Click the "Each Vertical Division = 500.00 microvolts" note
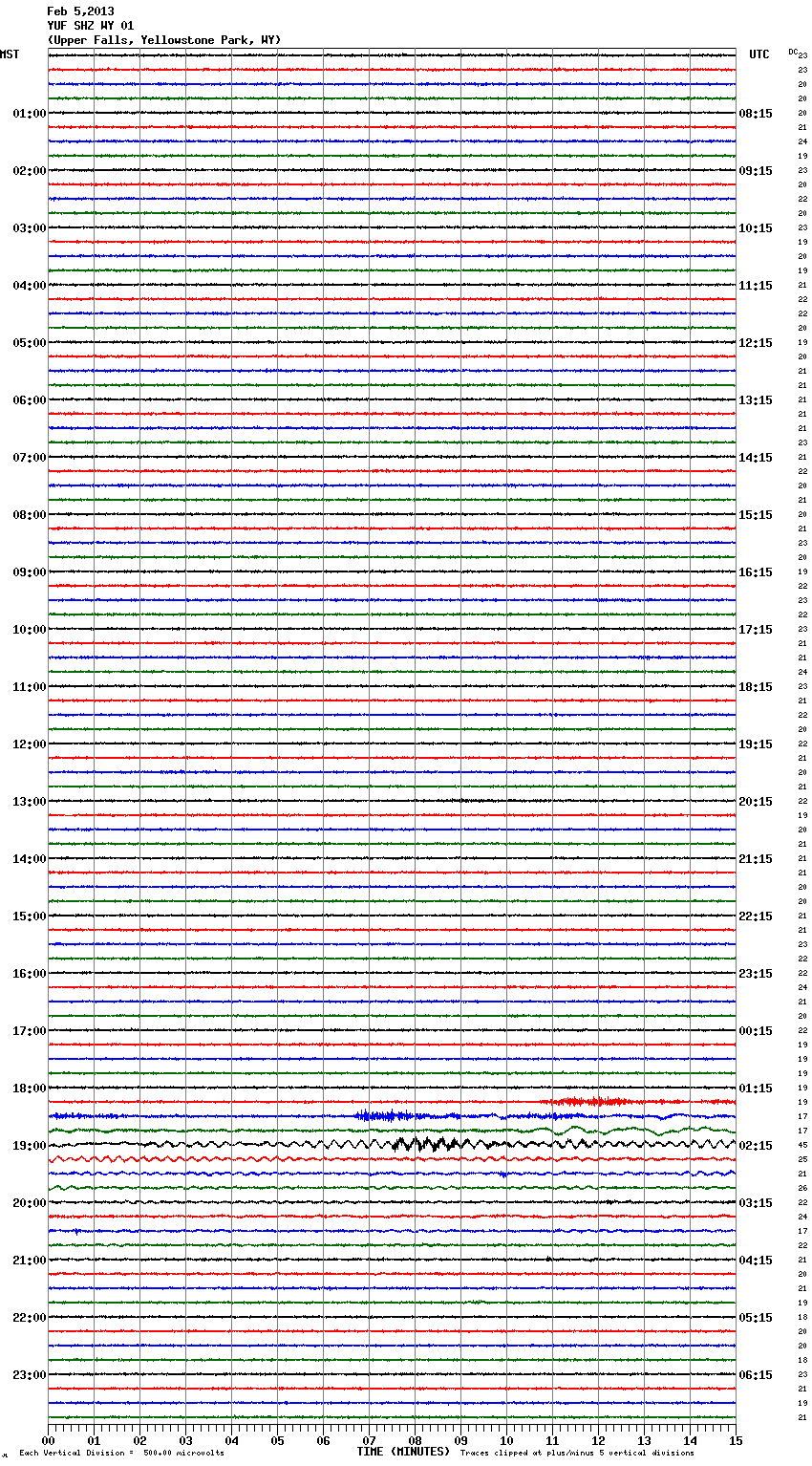The height and width of the screenshot is (1466, 812). pyautogui.click(x=121, y=1454)
